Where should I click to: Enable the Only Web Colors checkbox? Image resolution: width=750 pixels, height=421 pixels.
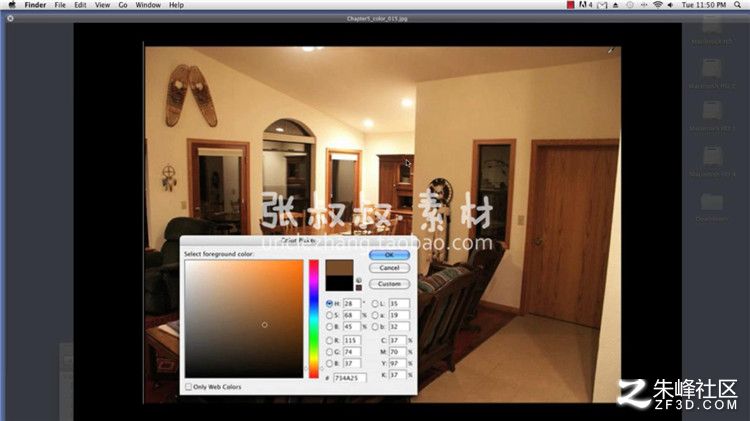188,387
